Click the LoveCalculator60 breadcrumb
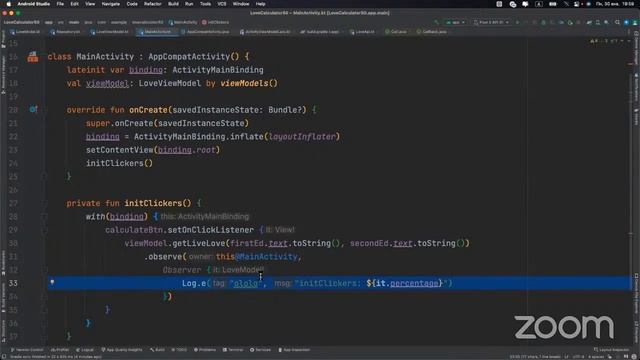Image resolution: width=640 pixels, height=360 pixels. (x=21, y=22)
